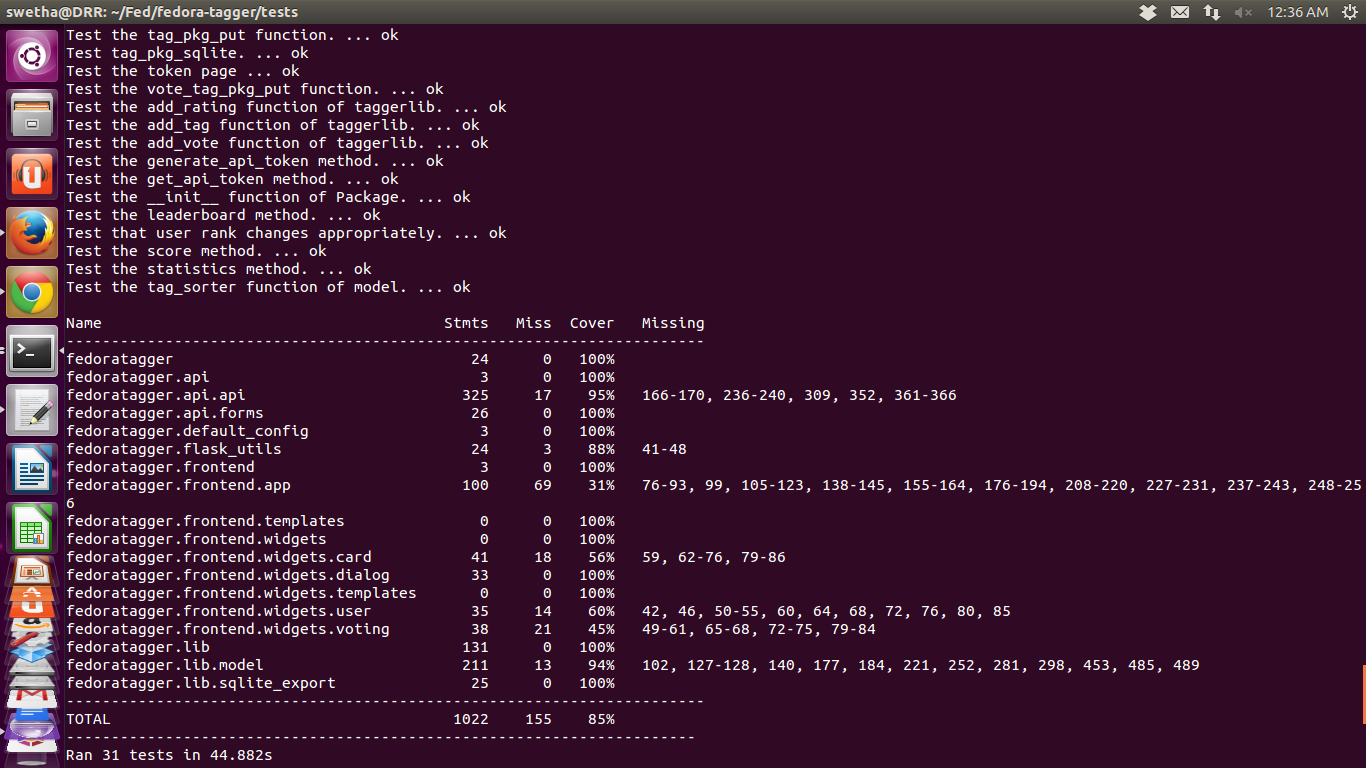
Task: Open LibreOffice Impress from the launcher
Action: click(32, 570)
